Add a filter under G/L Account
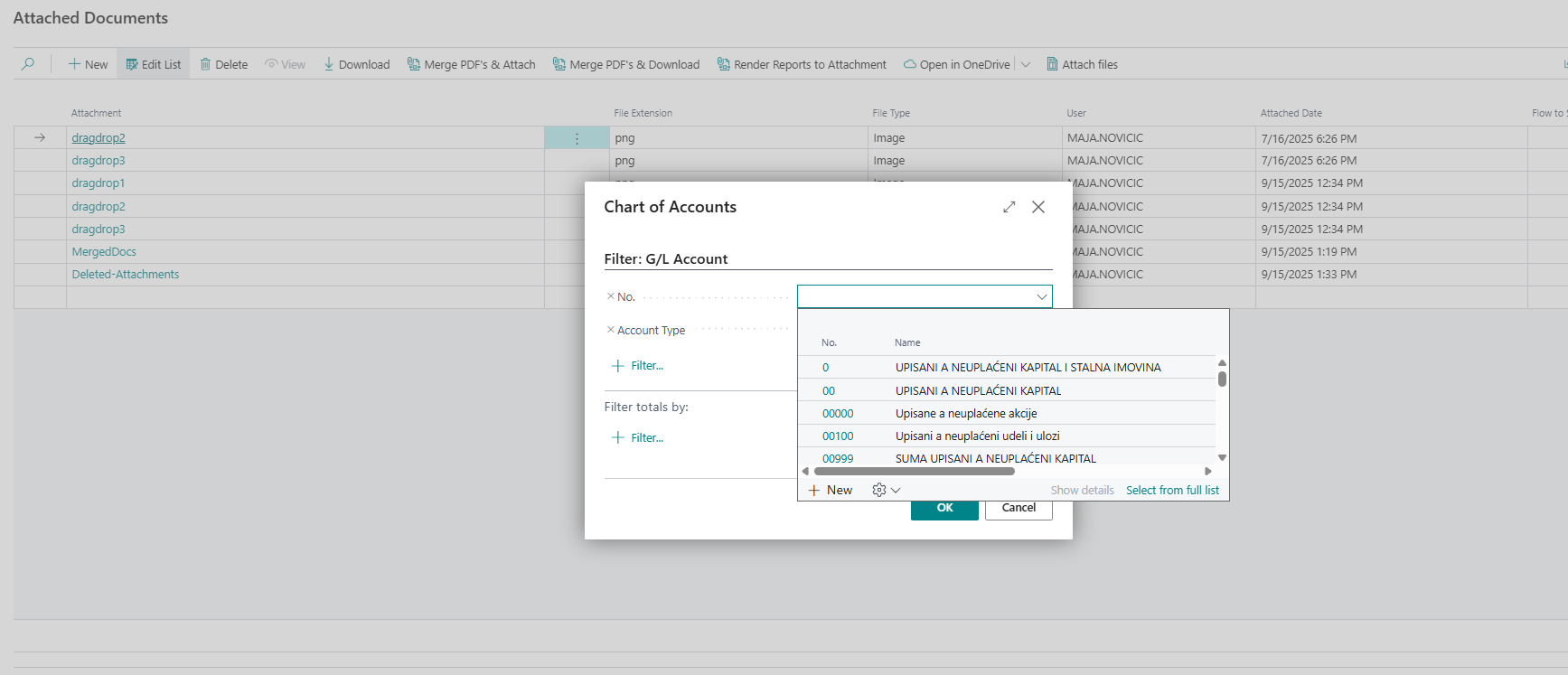This screenshot has height=675, width=1568. [638, 366]
